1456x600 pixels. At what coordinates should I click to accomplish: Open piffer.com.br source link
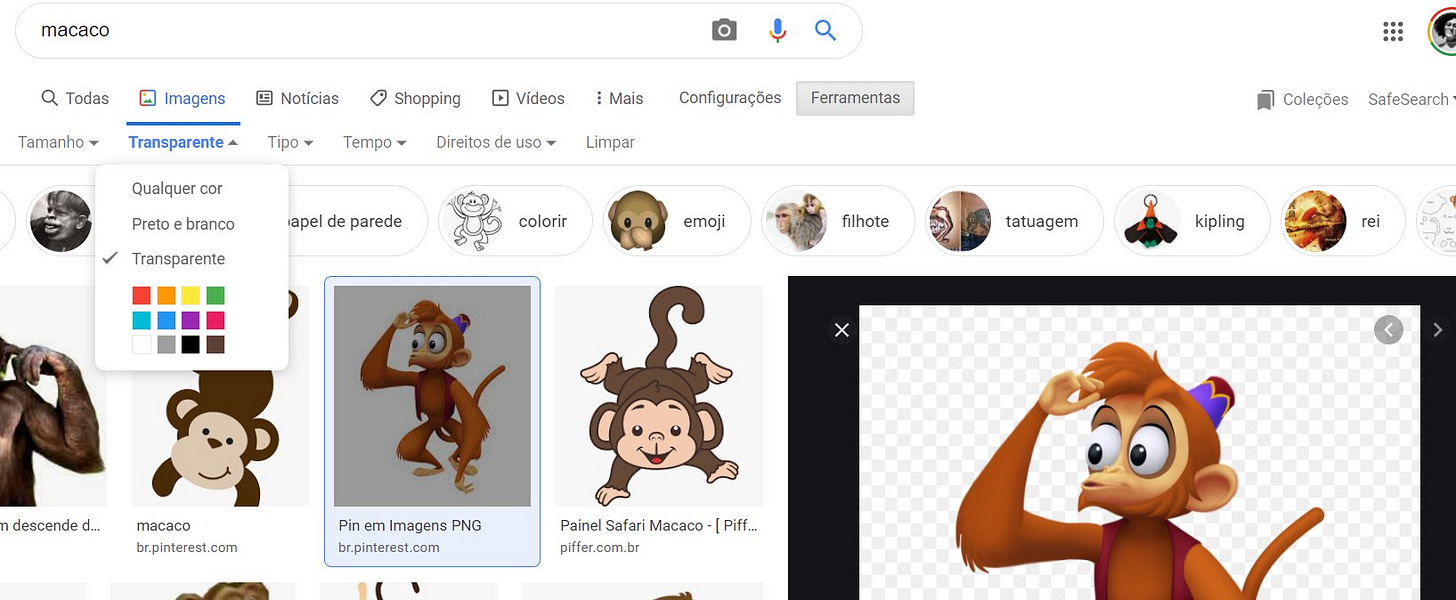[x=599, y=547]
